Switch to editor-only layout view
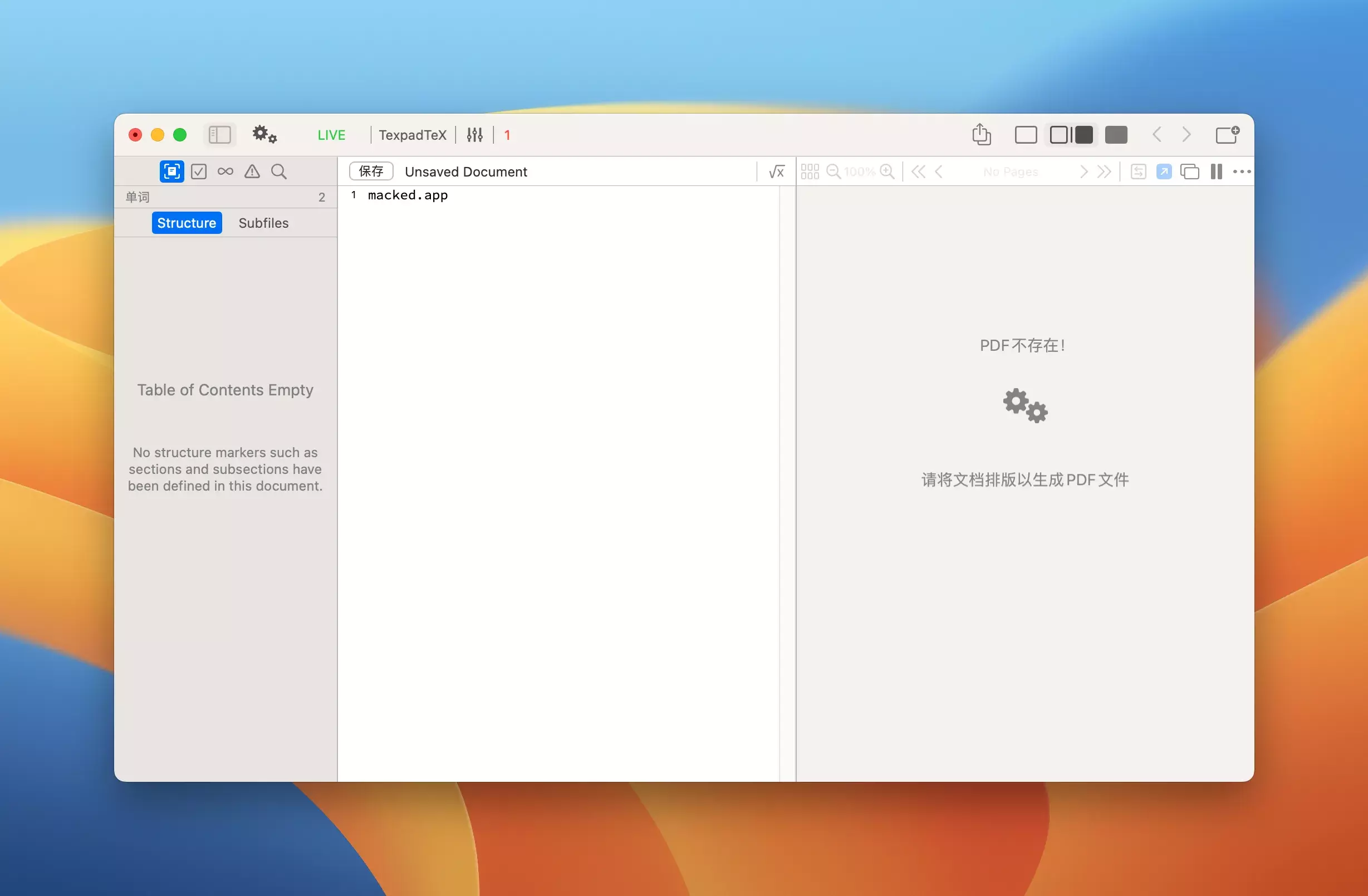1368x896 pixels. 1026,135
